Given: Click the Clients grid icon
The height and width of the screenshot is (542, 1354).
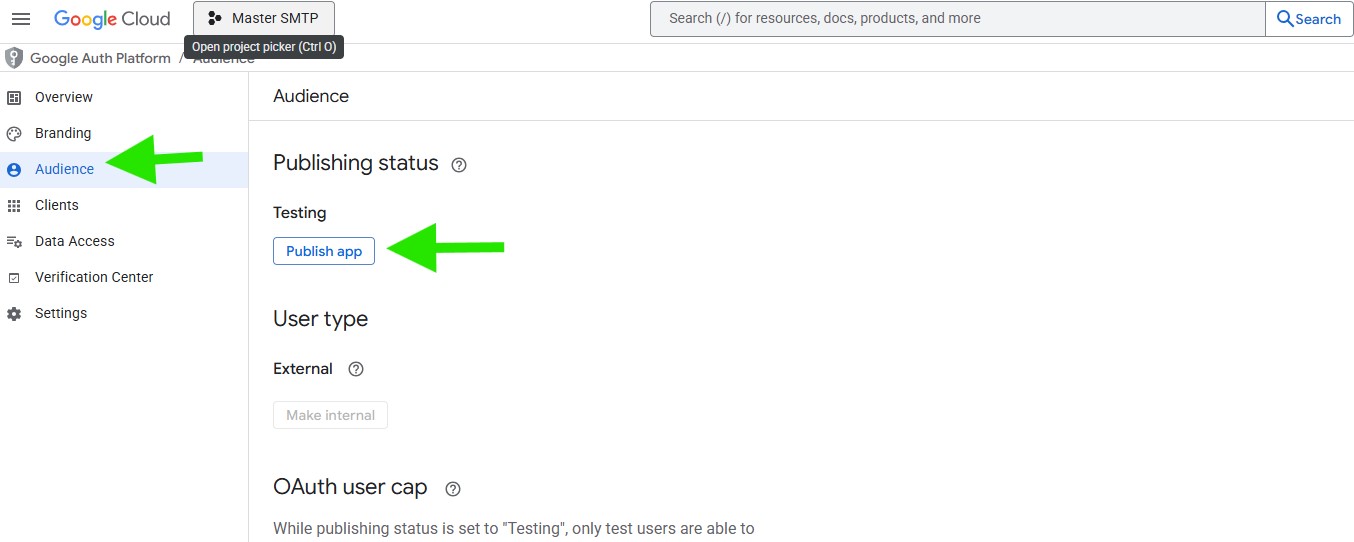Looking at the screenshot, I should pos(14,205).
